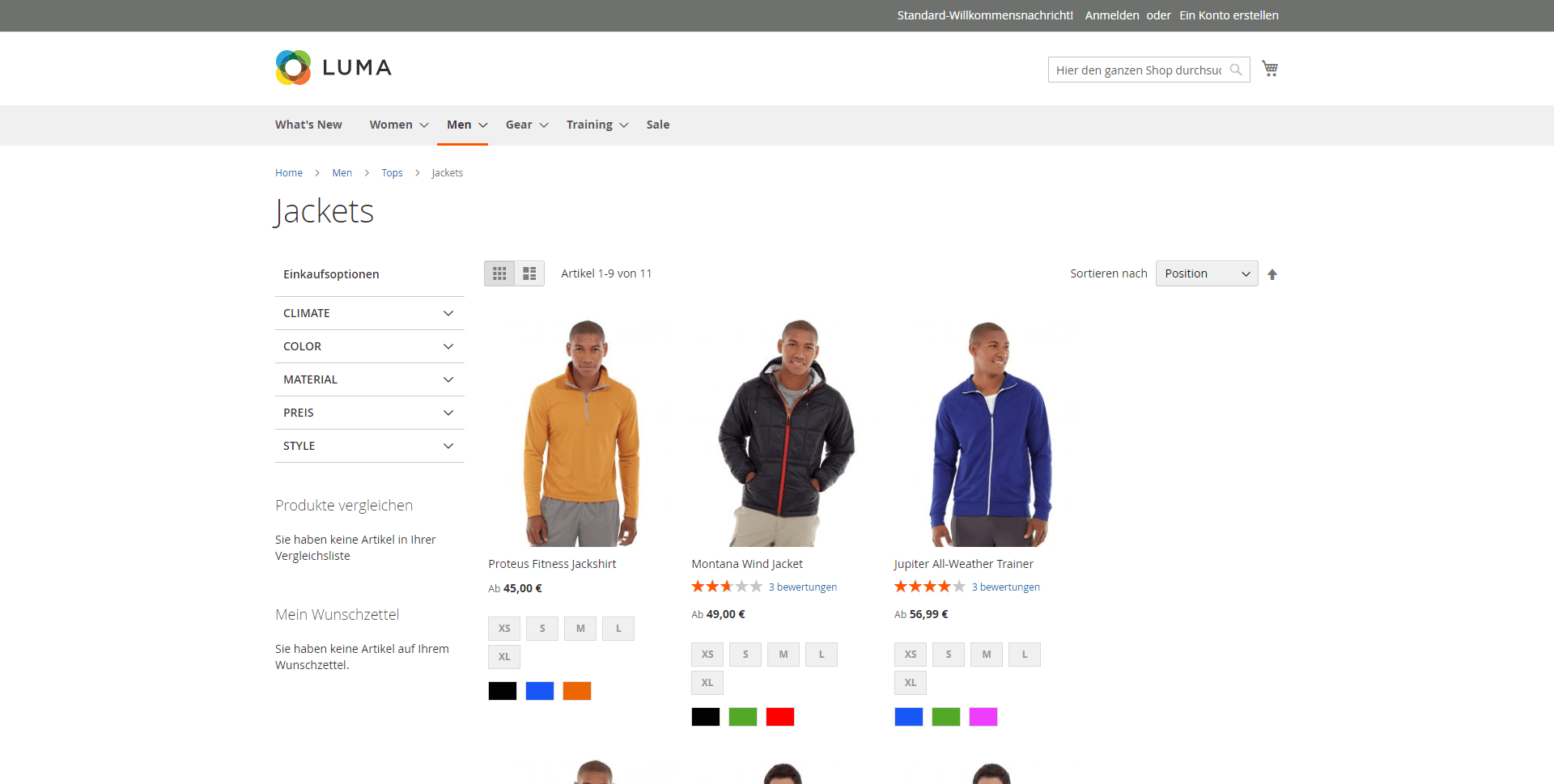Open the Sortieren nach Position dropdown

pyautogui.click(x=1207, y=273)
